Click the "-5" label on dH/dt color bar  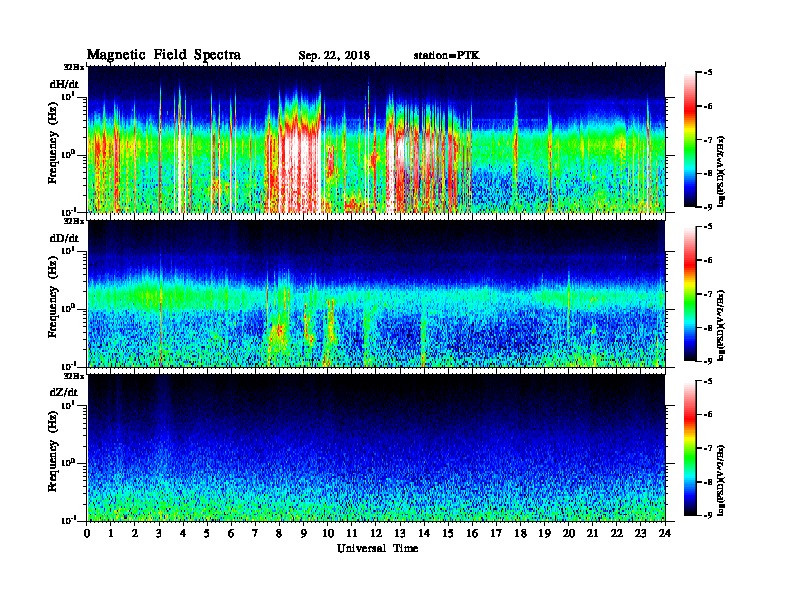click(708, 73)
